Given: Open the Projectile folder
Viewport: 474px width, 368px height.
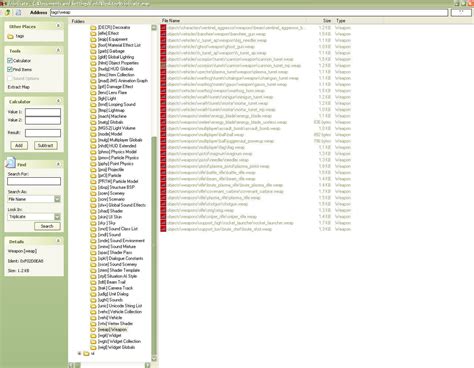Looking at the screenshot, I should [107, 170].
